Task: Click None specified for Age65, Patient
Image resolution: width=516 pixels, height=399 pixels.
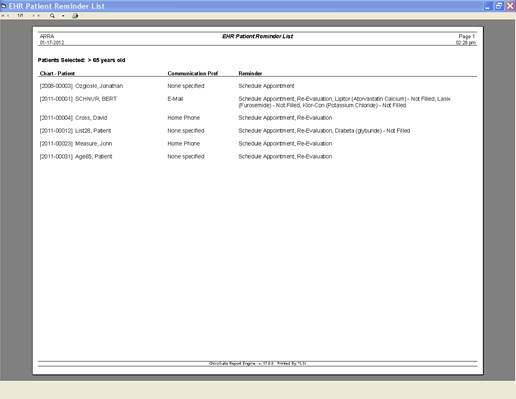Action: point(186,157)
